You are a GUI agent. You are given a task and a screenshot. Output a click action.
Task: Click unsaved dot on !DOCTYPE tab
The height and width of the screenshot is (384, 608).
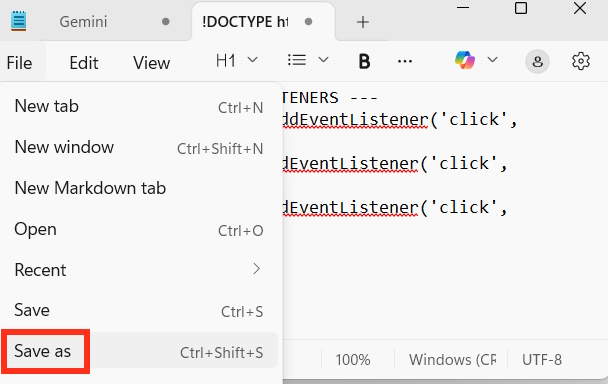(308, 22)
